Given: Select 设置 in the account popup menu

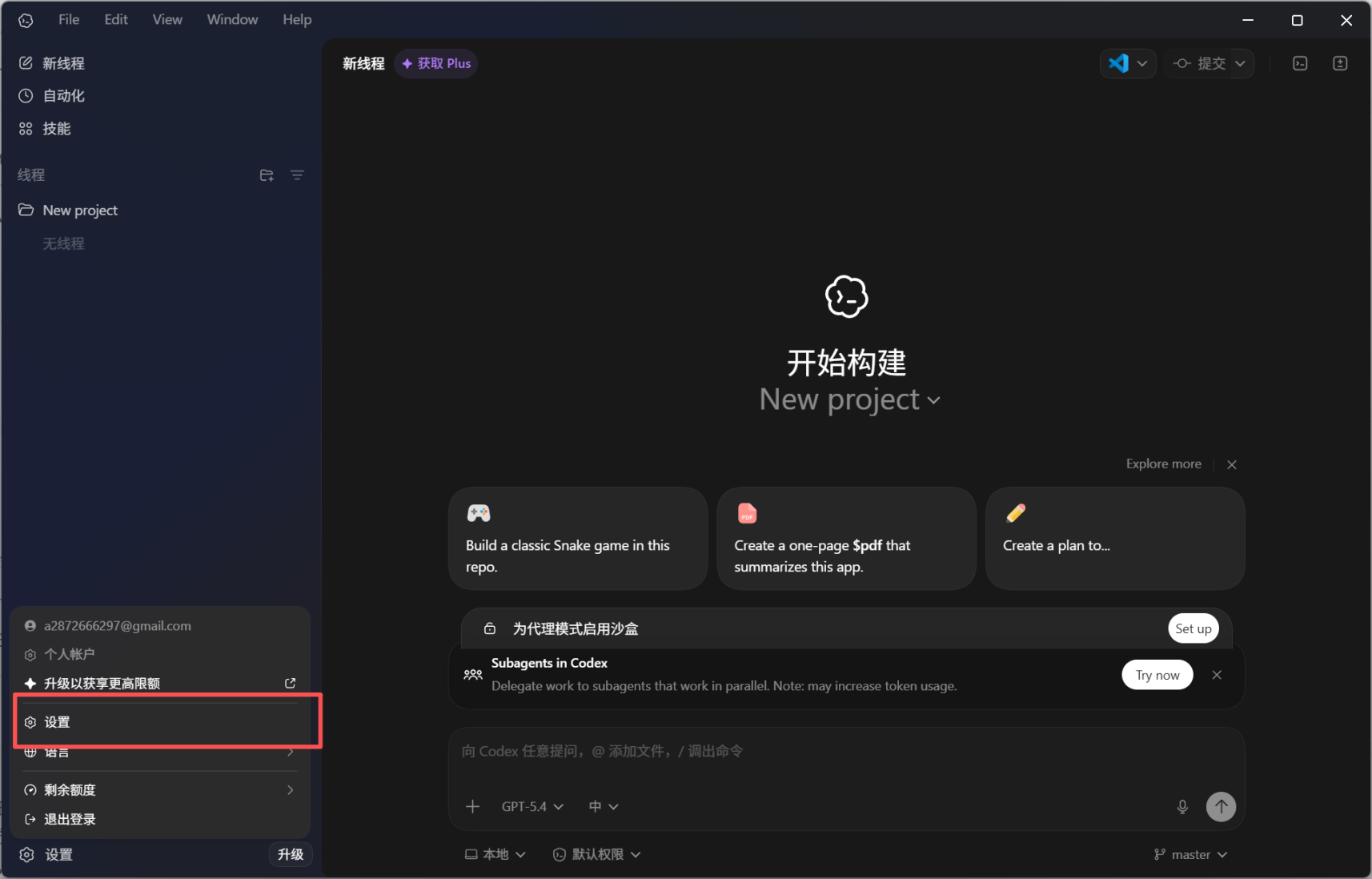Looking at the screenshot, I should coord(58,722).
